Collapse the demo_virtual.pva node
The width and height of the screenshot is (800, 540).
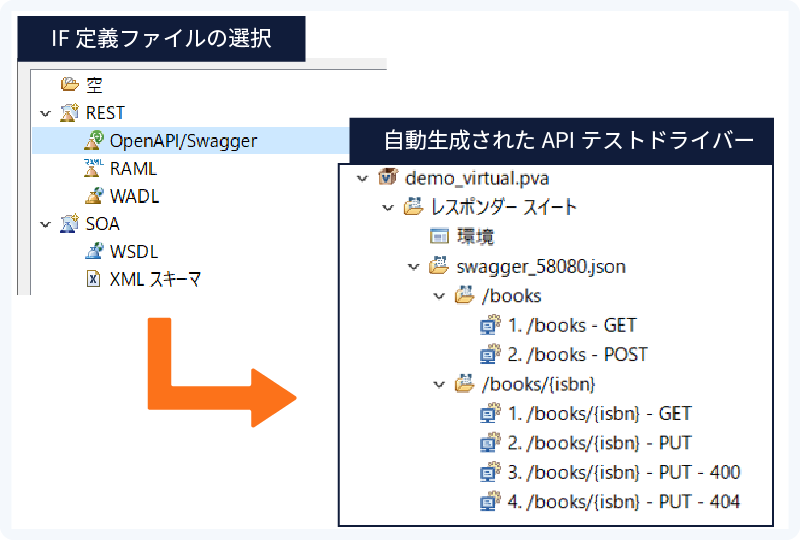coord(362,178)
